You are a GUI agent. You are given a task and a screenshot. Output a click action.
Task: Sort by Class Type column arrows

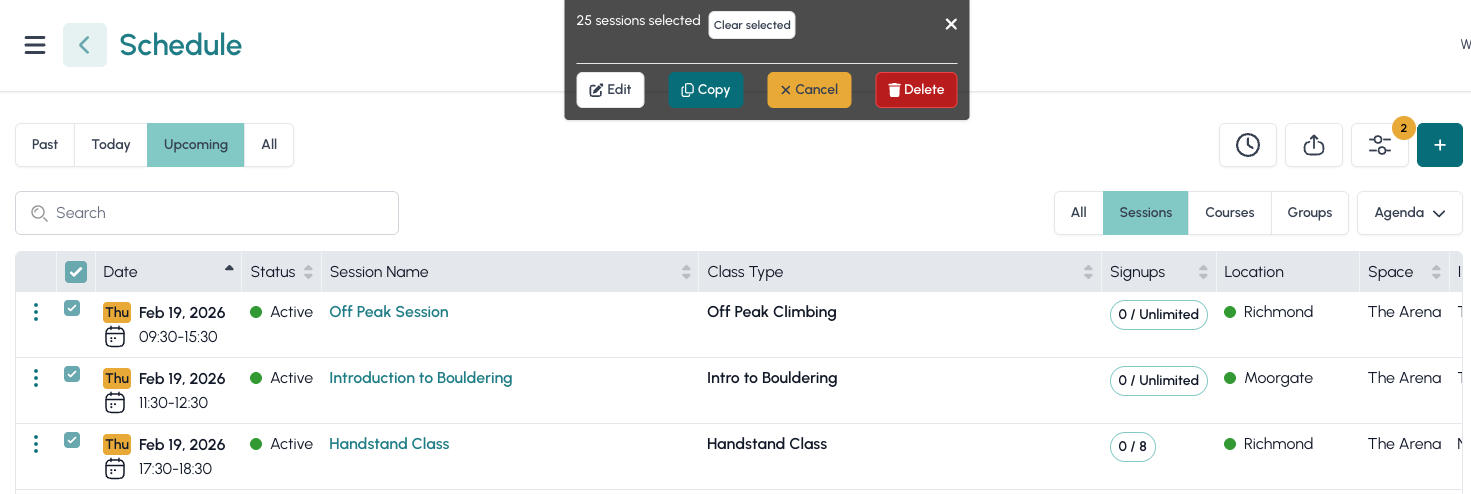click(x=1087, y=272)
